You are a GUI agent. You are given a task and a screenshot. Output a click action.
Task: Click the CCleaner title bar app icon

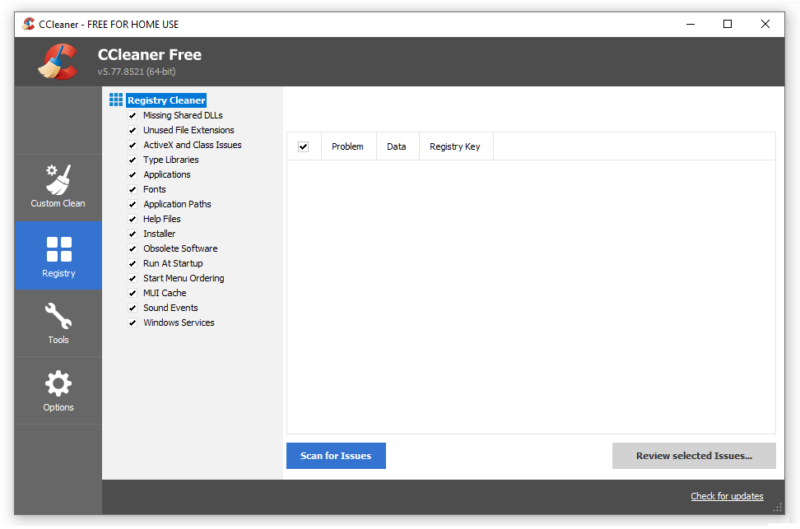pyautogui.click(x=29, y=24)
